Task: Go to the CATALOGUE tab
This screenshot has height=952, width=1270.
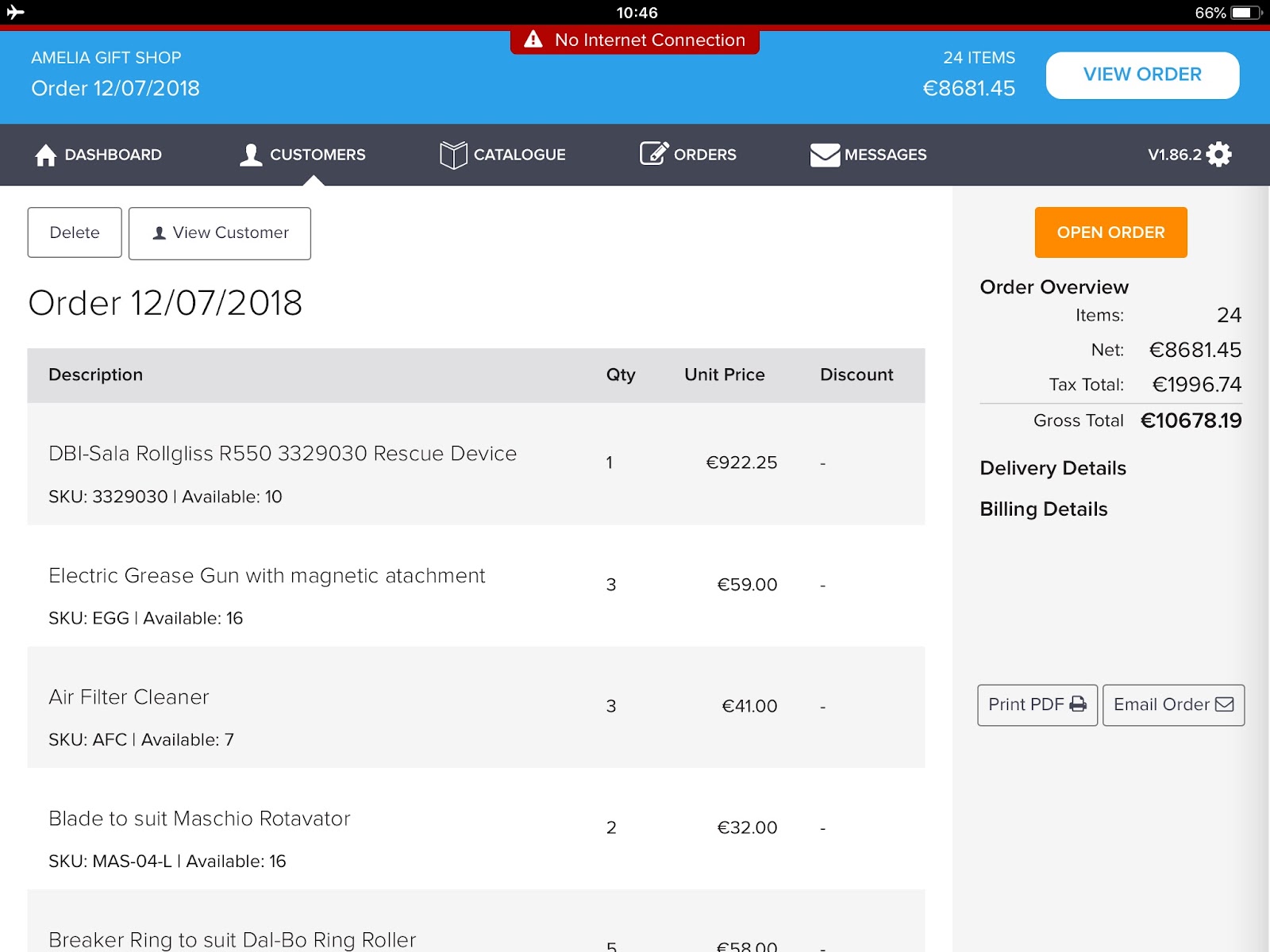Action: coord(502,155)
